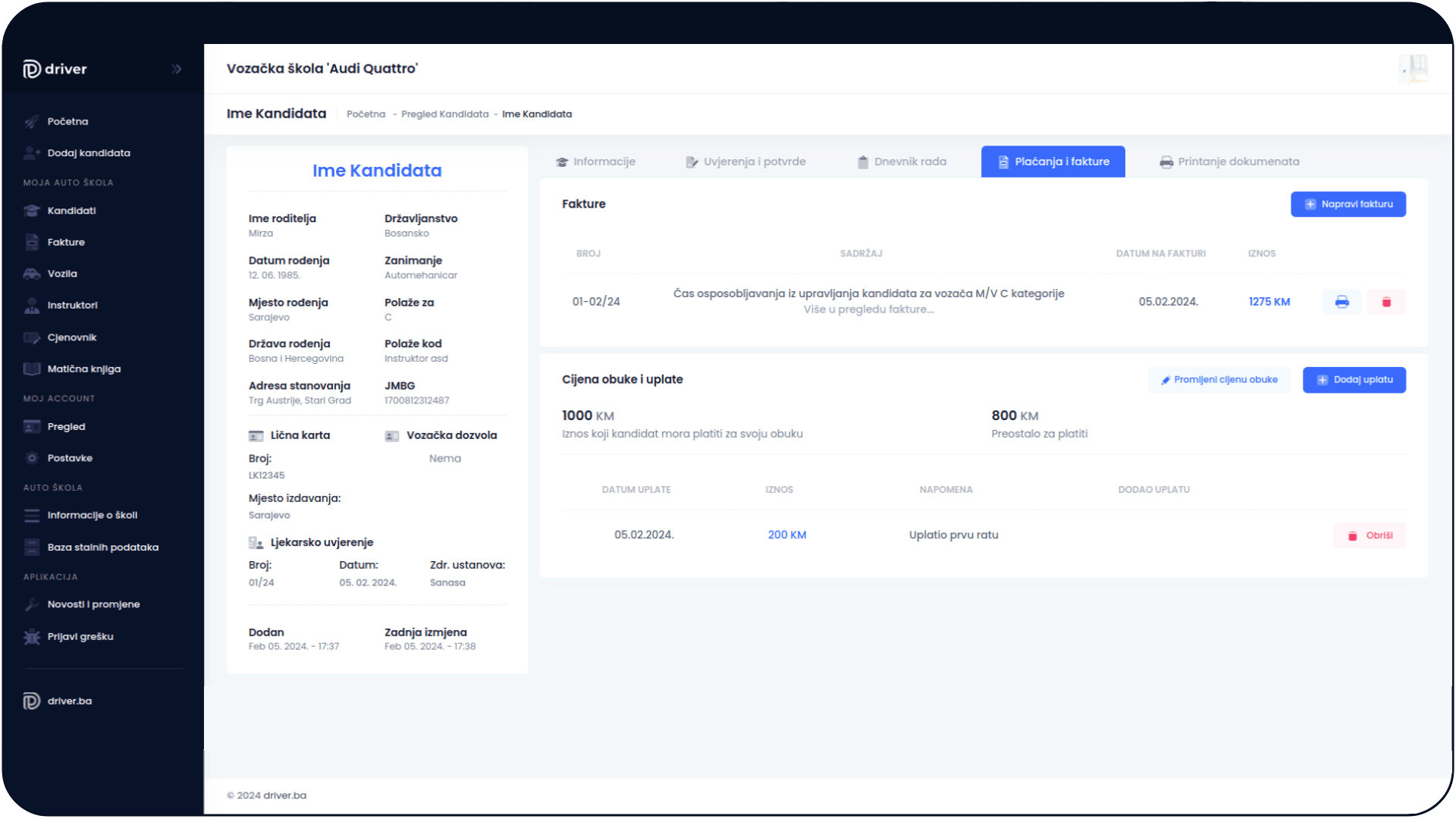The width and height of the screenshot is (1456, 819).
Task: Click the Instruktori sidebar icon
Action: click(x=30, y=305)
